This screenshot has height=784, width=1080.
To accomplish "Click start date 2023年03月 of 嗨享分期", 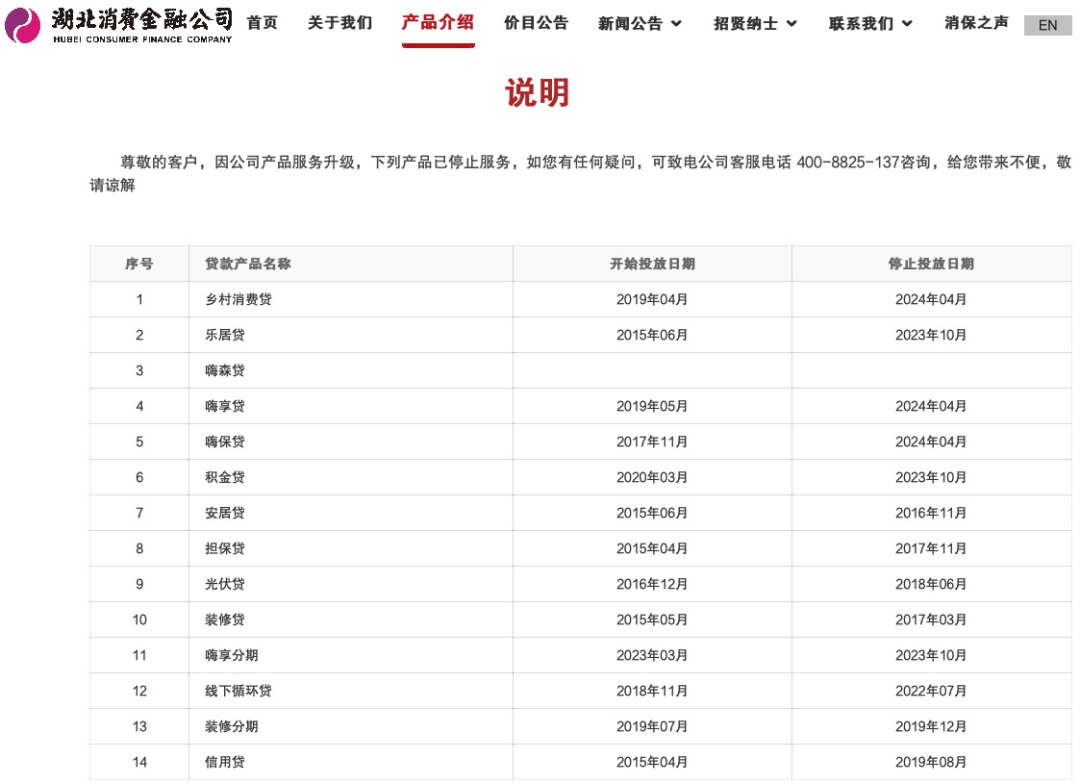I will click(x=652, y=656).
